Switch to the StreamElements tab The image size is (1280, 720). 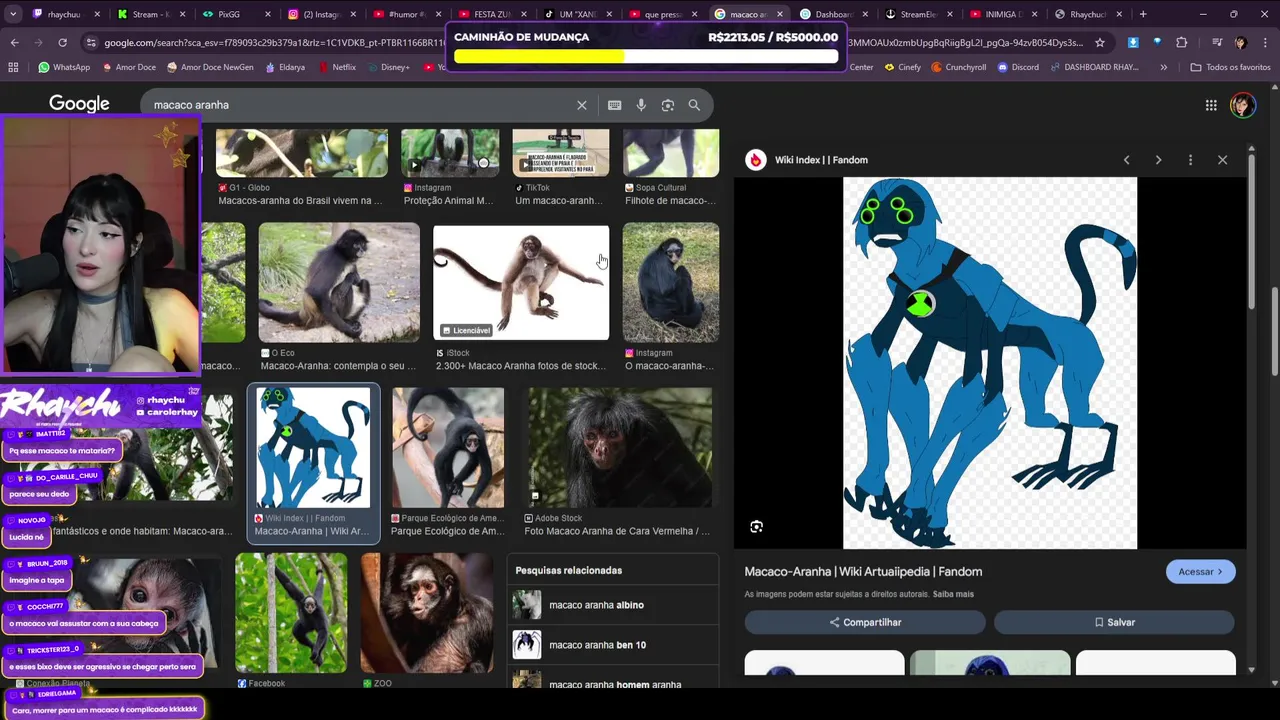(918, 14)
